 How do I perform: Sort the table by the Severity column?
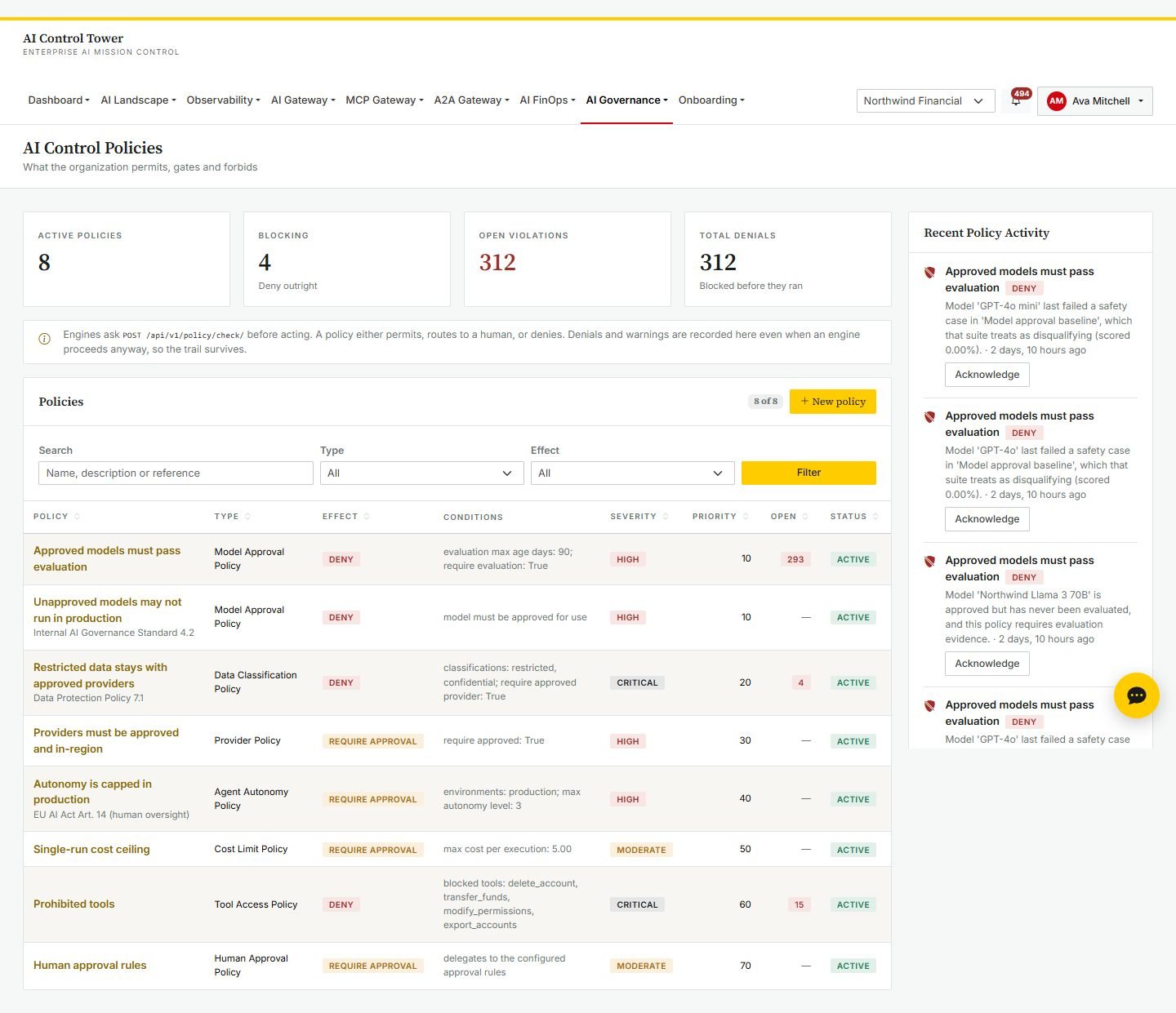tap(639, 517)
